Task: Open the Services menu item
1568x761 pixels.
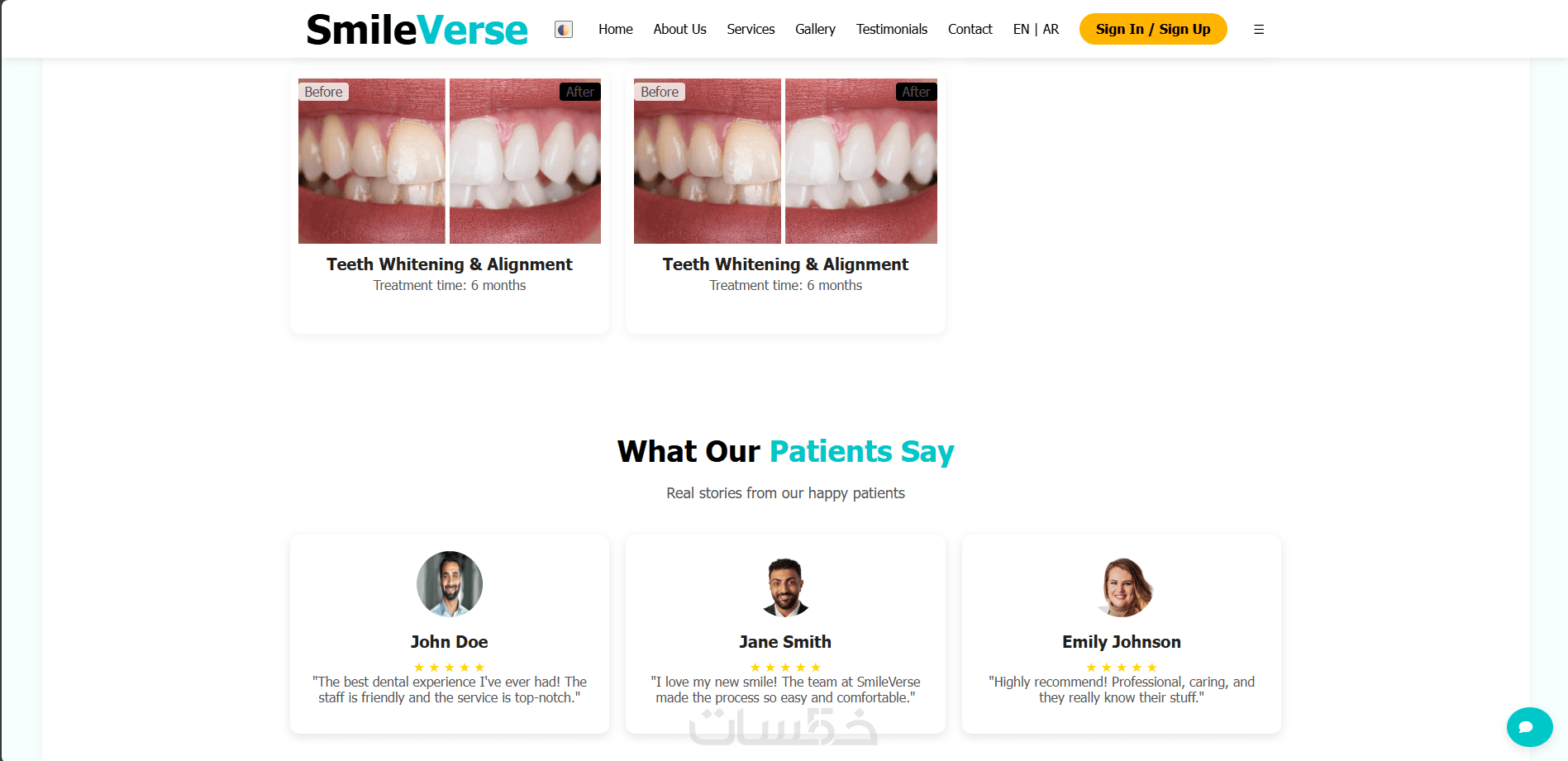Action: coord(751,29)
